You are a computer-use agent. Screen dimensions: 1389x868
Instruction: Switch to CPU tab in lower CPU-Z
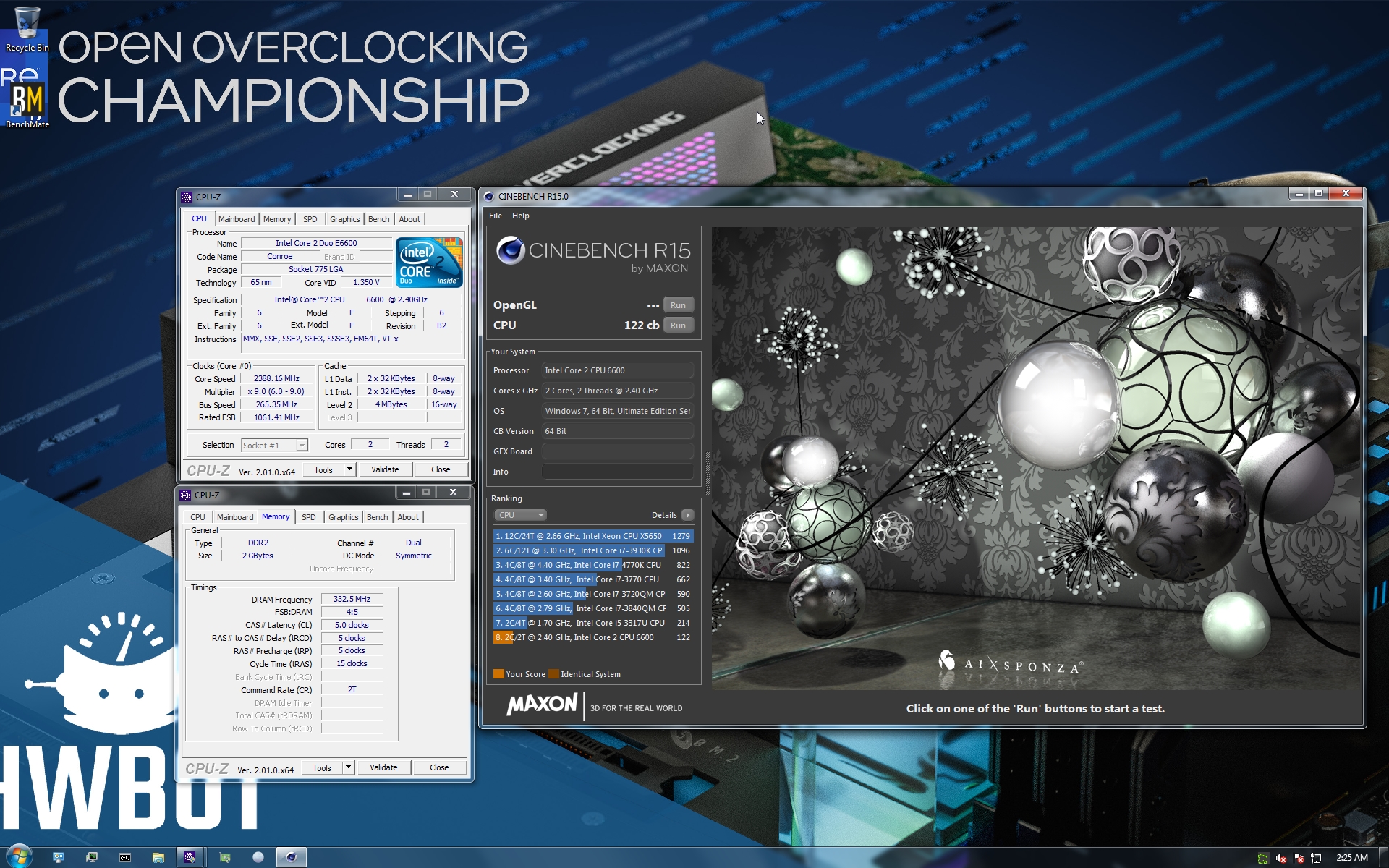[197, 517]
